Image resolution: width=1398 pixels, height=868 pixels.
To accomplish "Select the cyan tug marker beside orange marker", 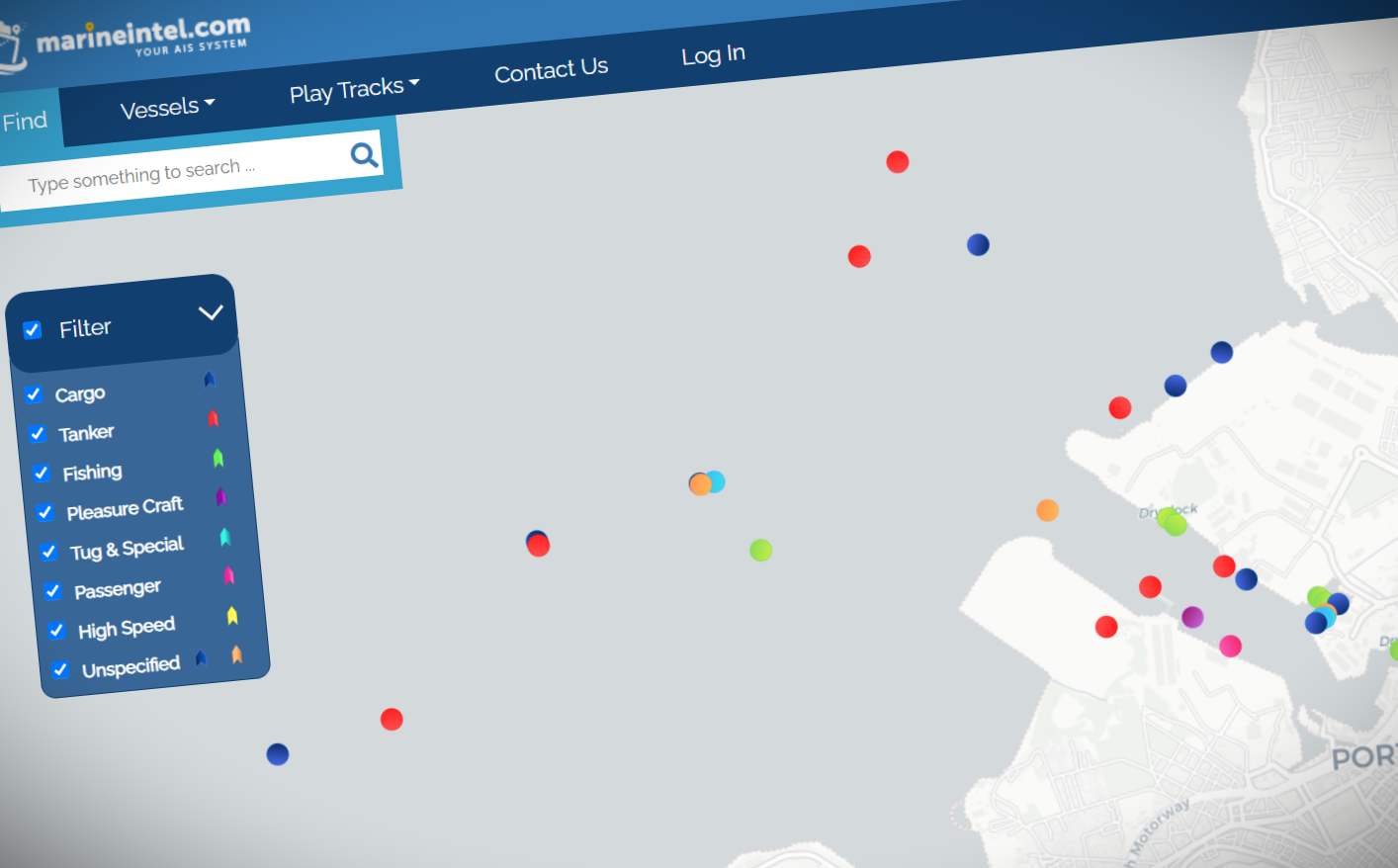I will (x=717, y=481).
